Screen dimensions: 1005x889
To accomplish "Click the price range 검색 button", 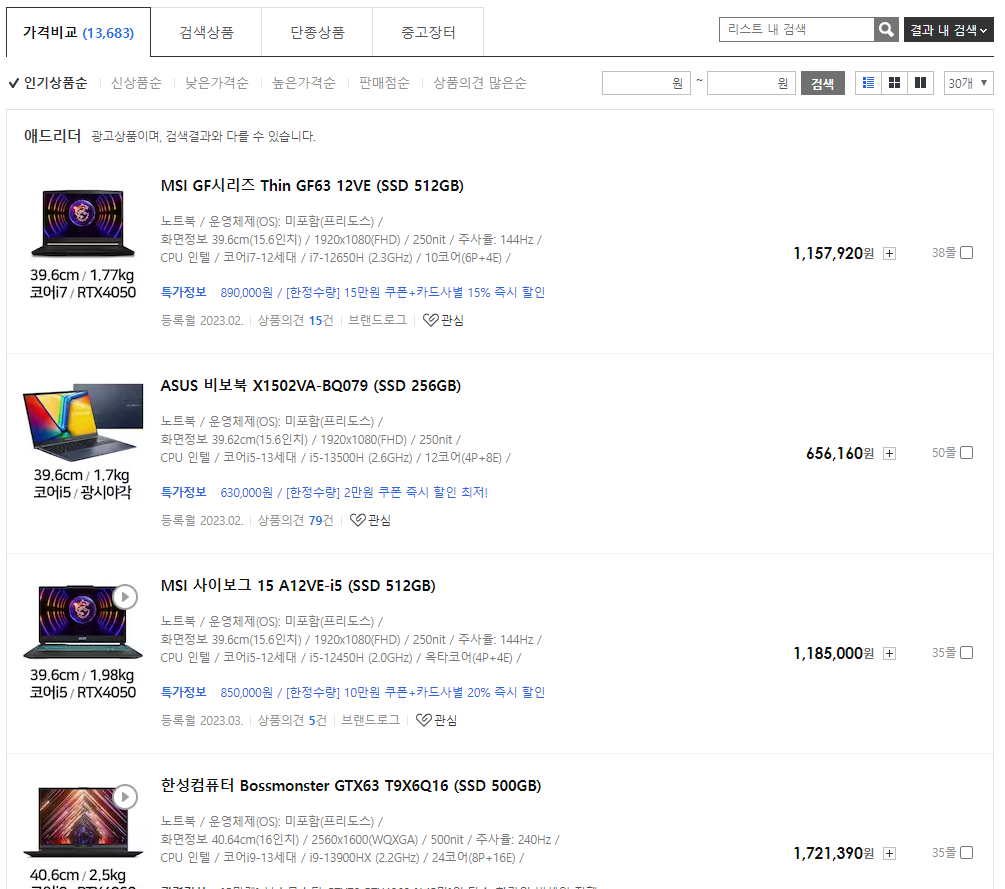I will pos(822,83).
